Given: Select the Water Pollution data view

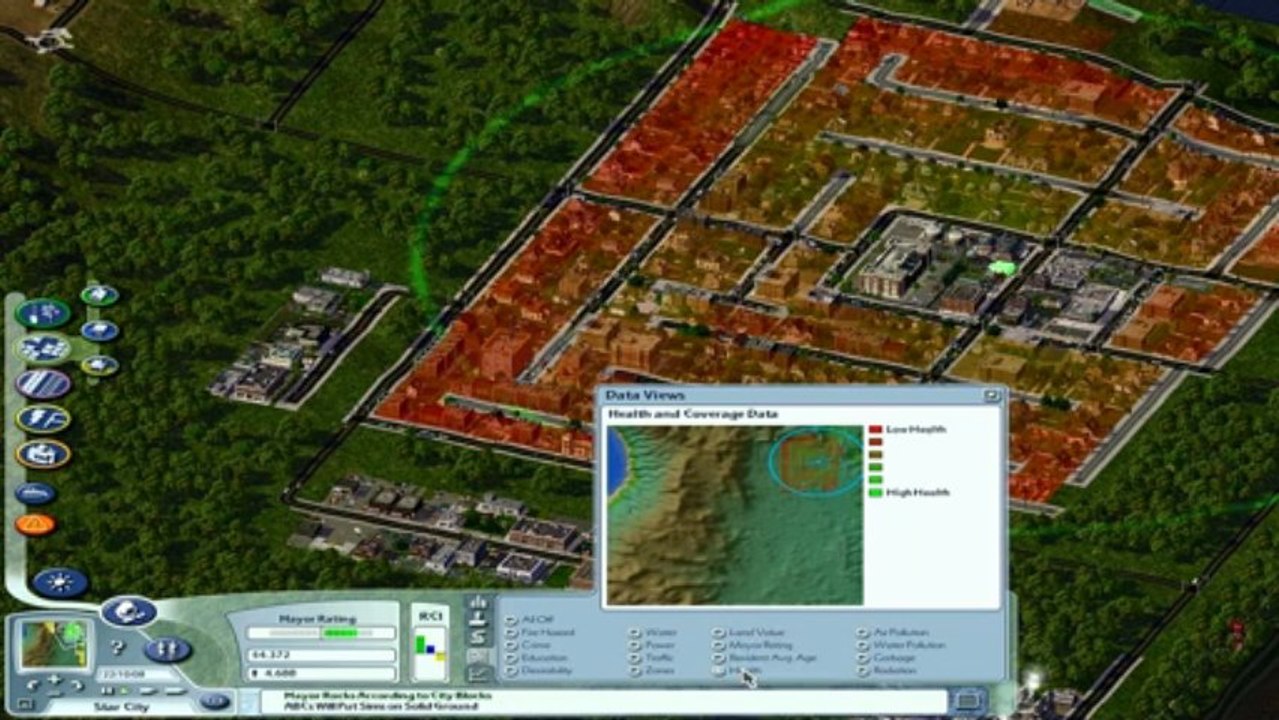Looking at the screenshot, I should tap(902, 646).
